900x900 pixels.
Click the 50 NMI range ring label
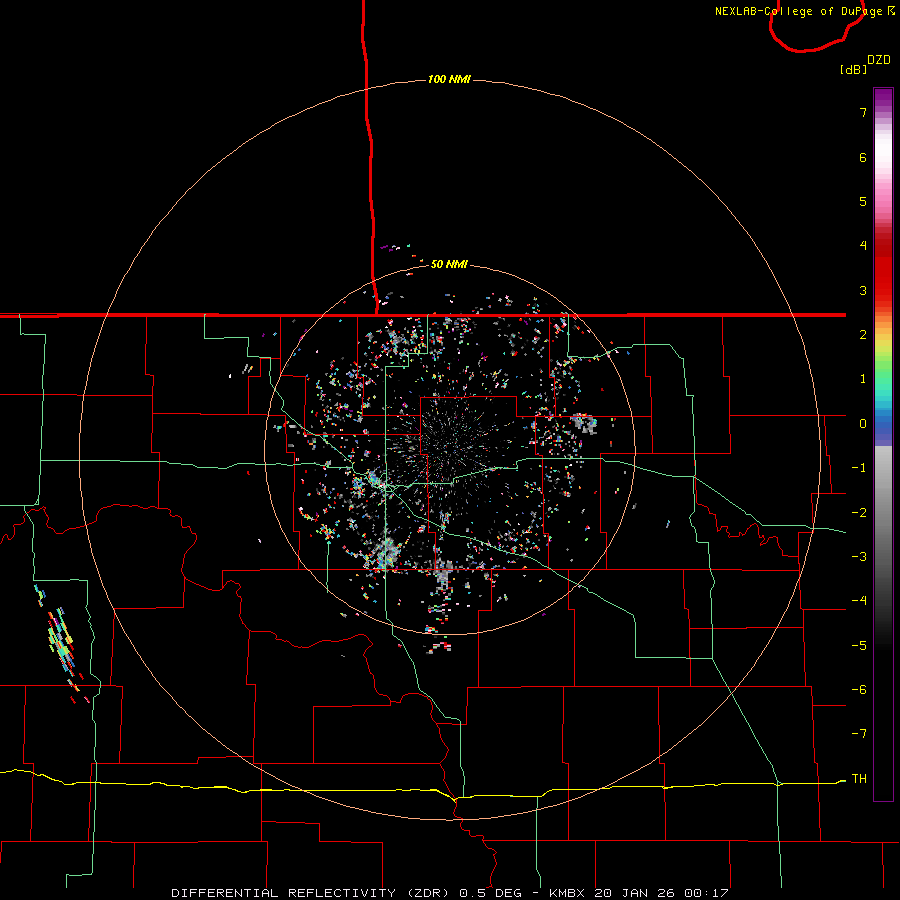(x=449, y=264)
